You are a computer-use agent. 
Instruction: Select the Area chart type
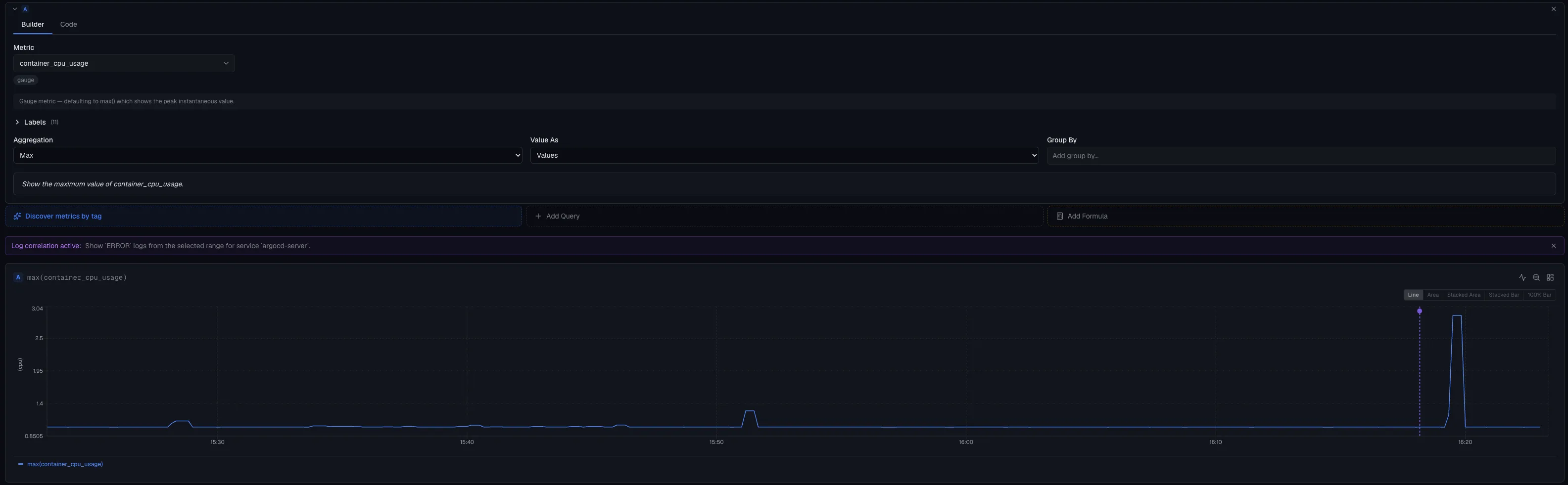coord(1433,295)
